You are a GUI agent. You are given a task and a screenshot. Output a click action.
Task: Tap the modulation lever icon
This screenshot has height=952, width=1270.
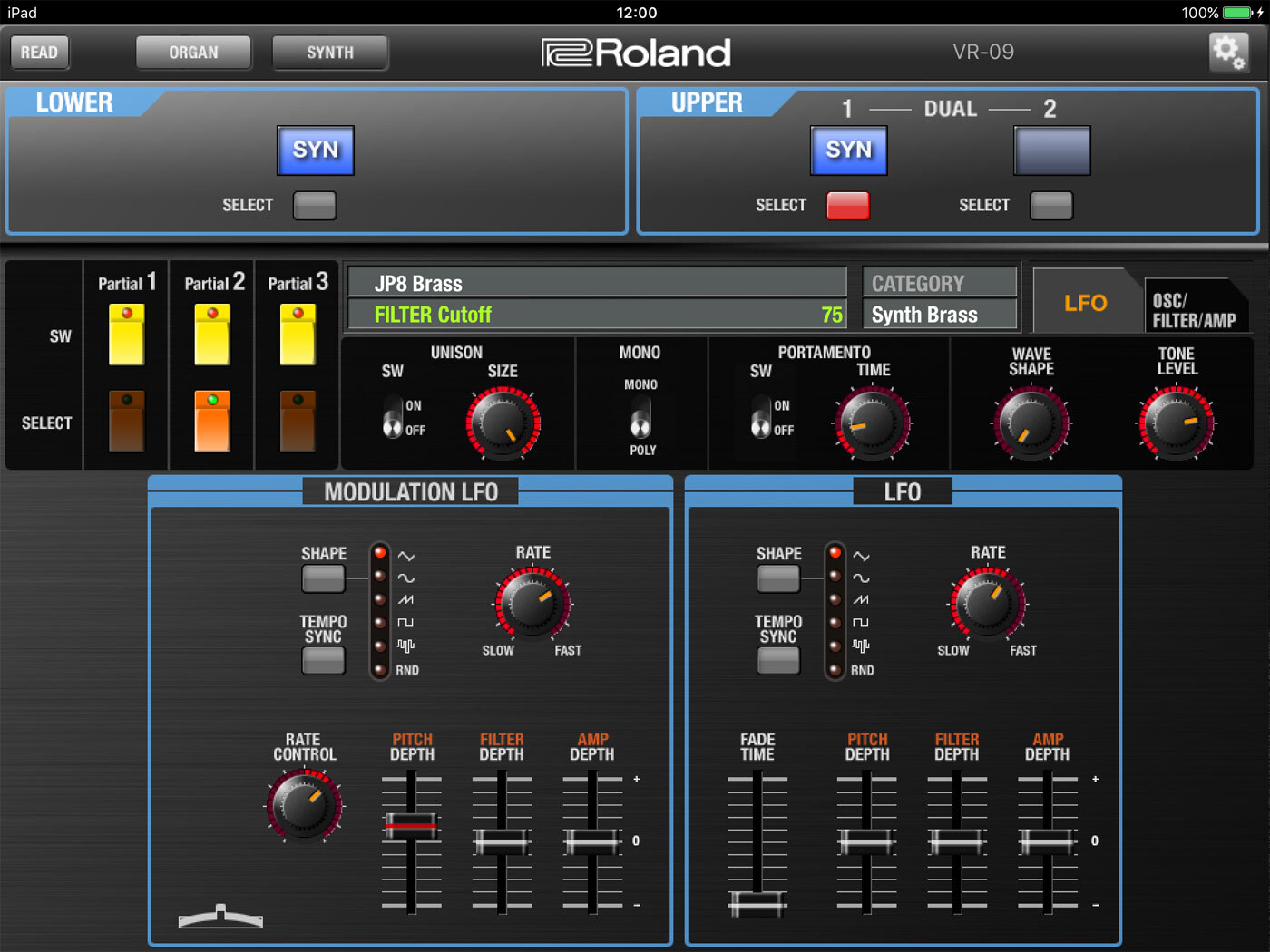tap(220, 917)
